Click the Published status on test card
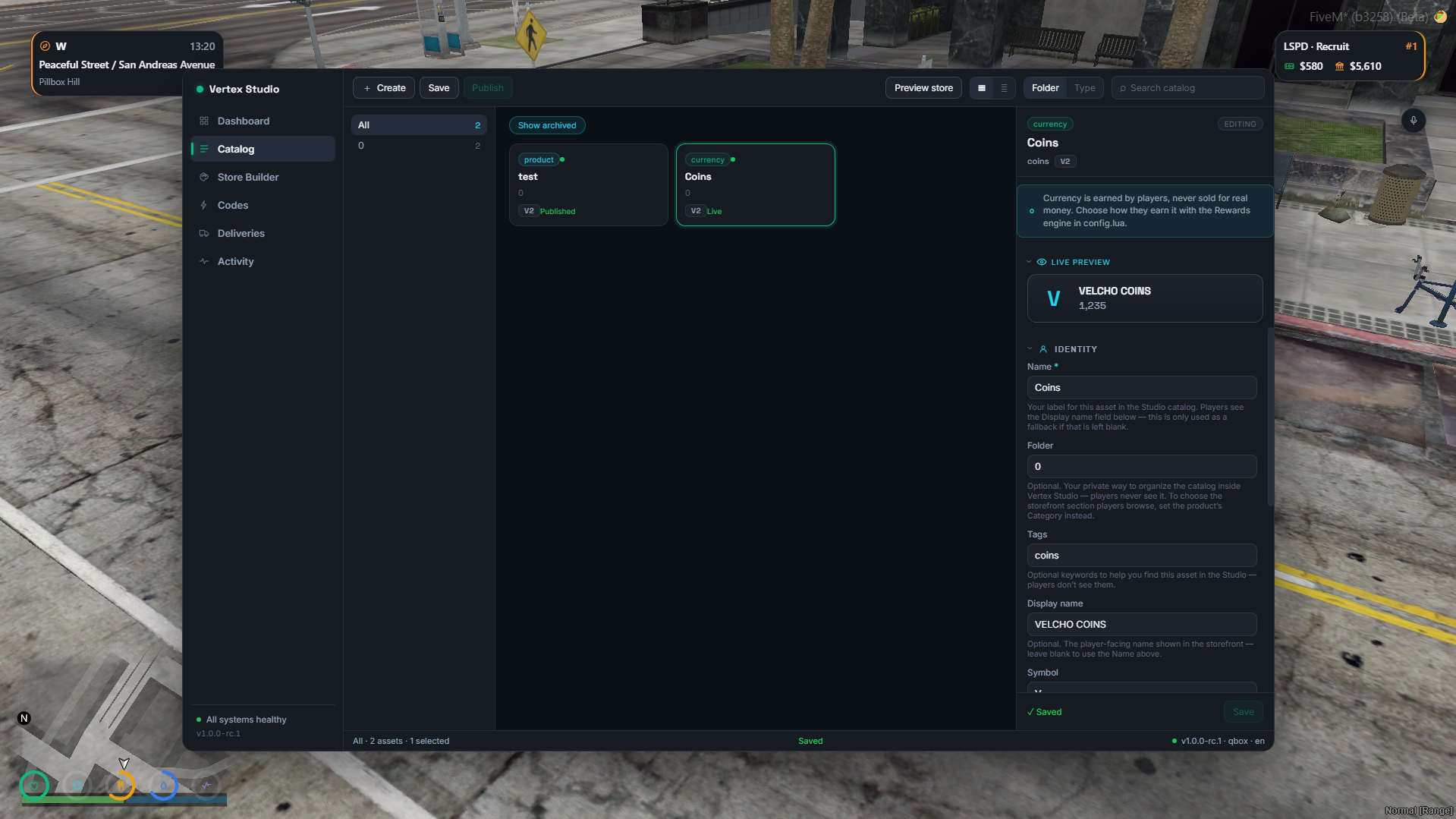 tap(558, 212)
